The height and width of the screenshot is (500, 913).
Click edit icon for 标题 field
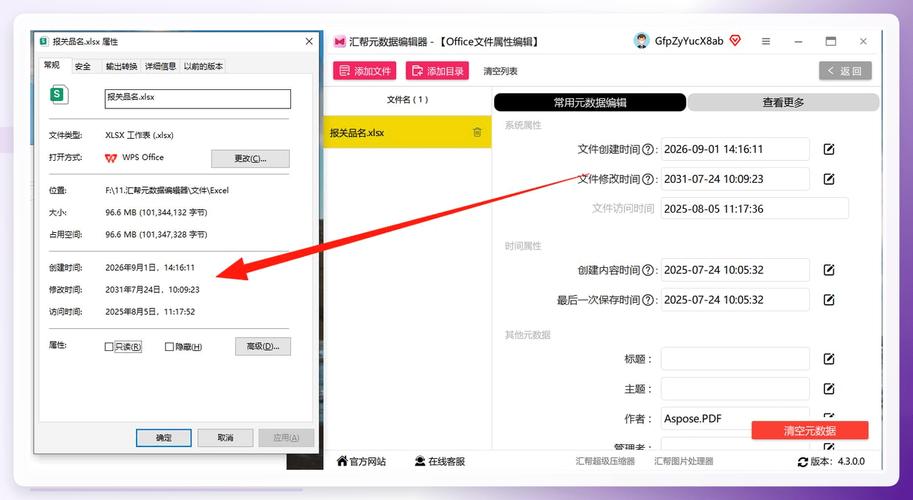pos(829,359)
